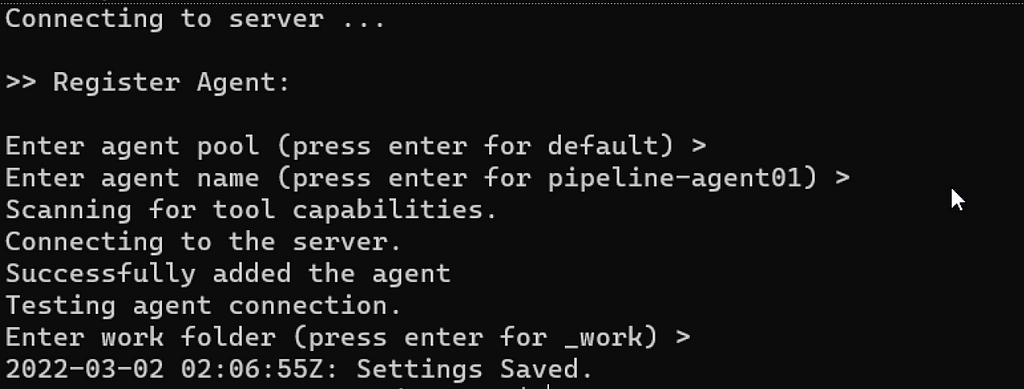
Task: Click the 'Testing agent connection.' line
Action: [203, 305]
